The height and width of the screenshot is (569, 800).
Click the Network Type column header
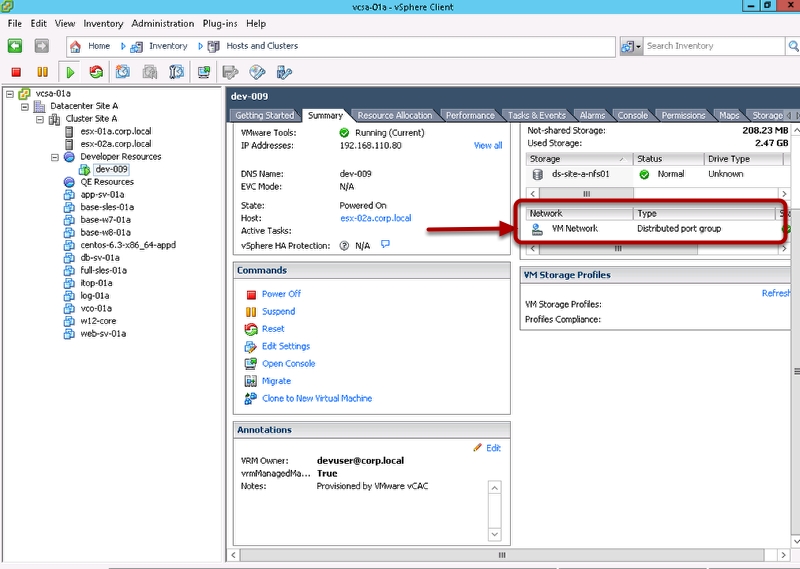[x=705, y=214]
